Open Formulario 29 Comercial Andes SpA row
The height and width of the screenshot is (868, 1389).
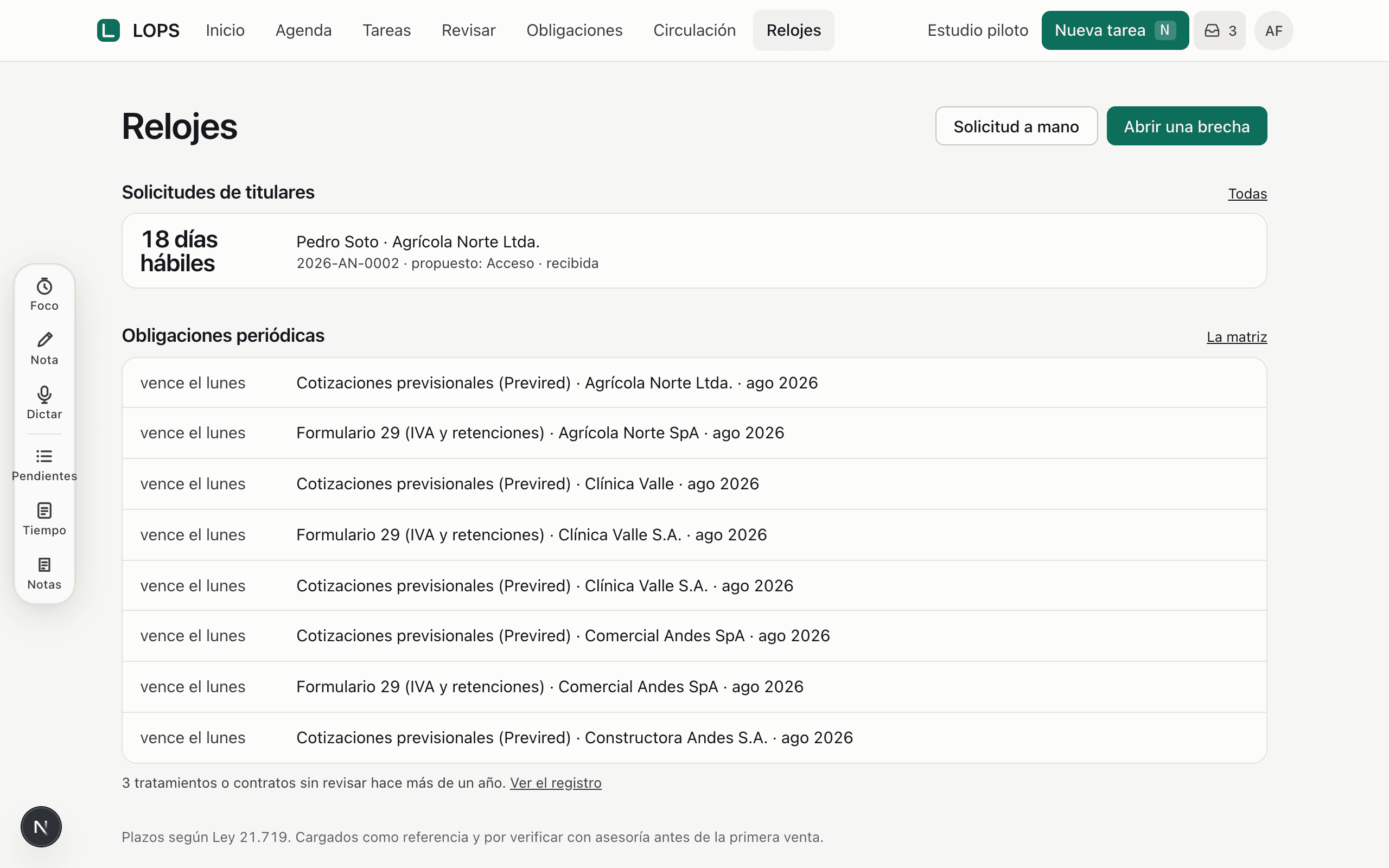(694, 687)
